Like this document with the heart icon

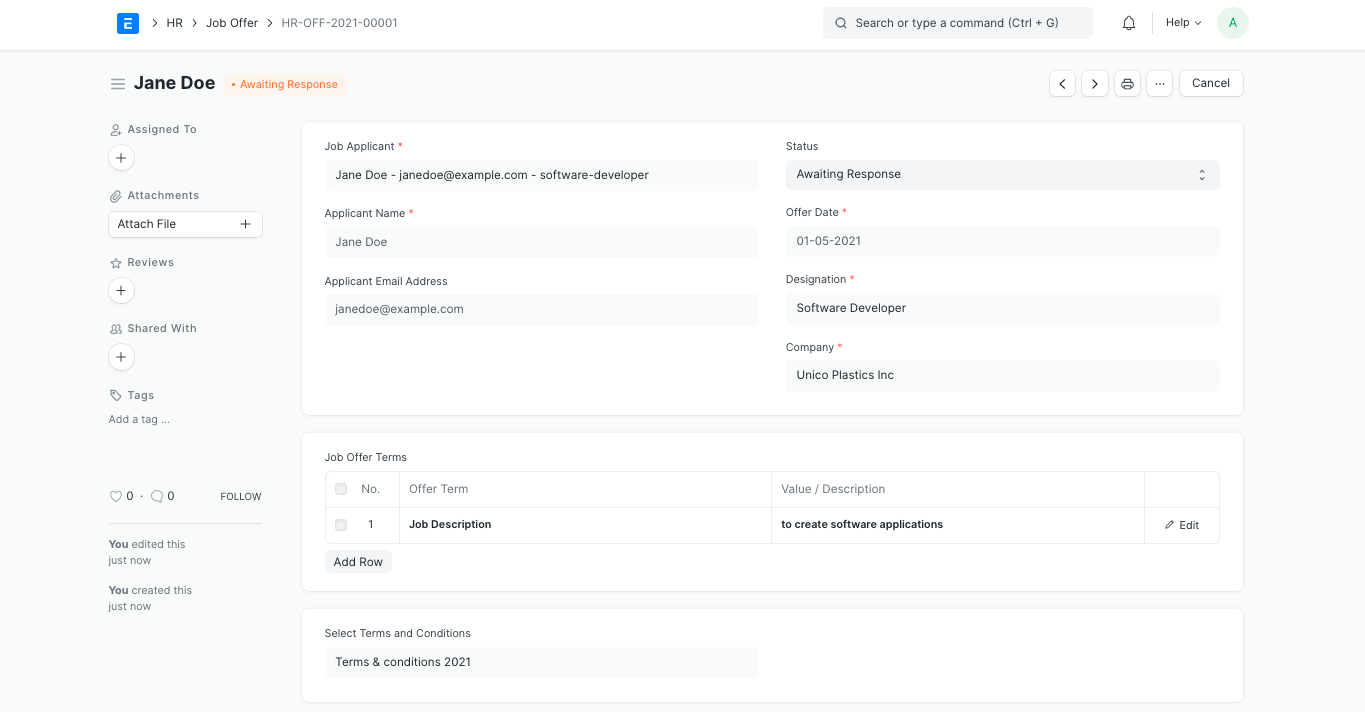tap(116, 496)
